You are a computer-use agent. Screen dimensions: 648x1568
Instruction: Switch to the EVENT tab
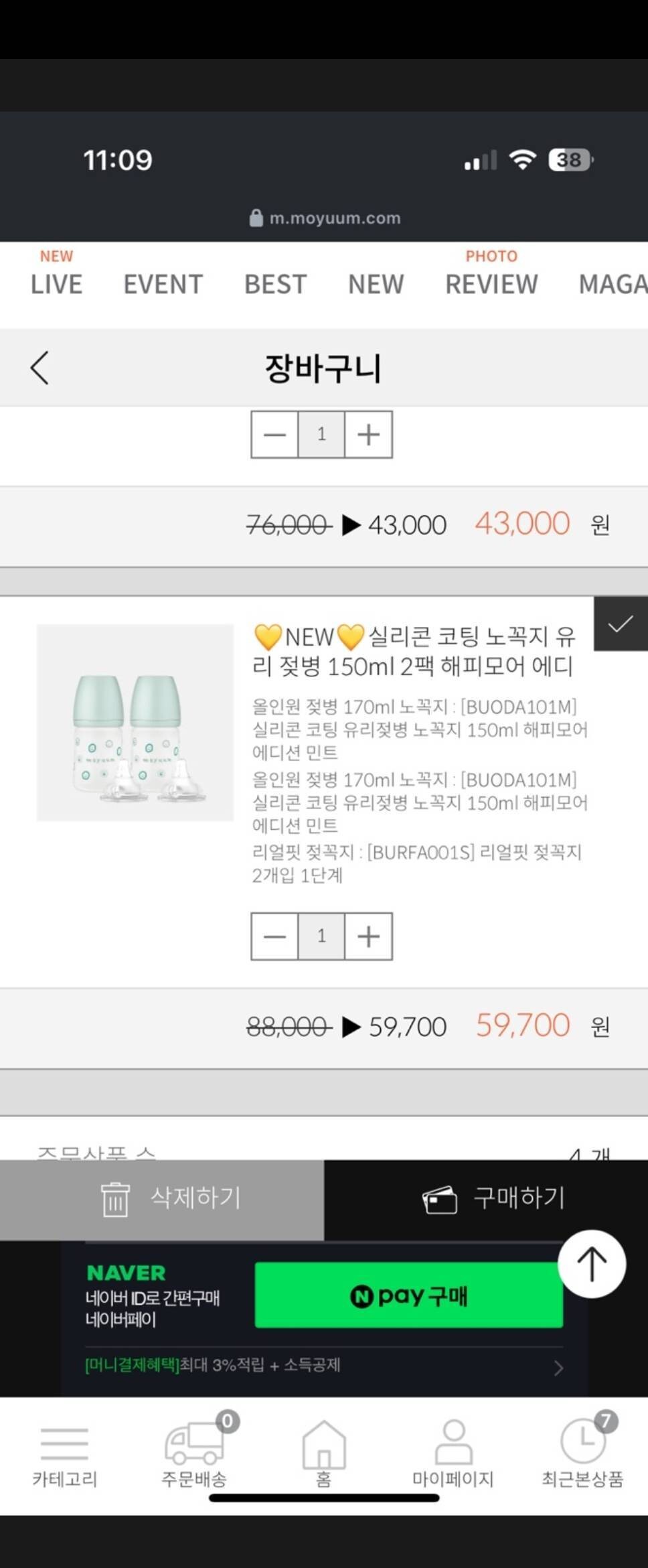coord(163,283)
